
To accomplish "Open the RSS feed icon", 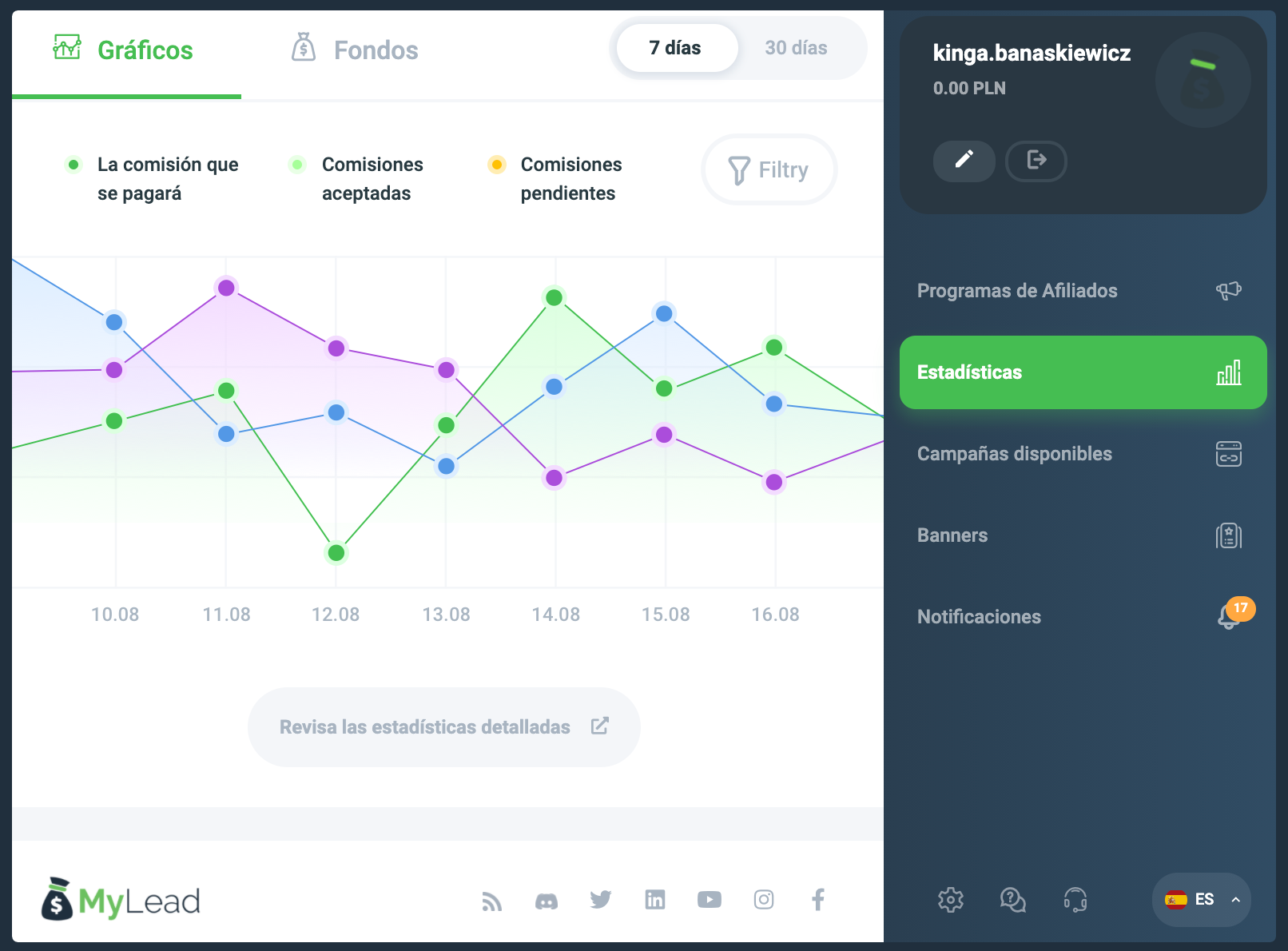I will click(x=492, y=901).
